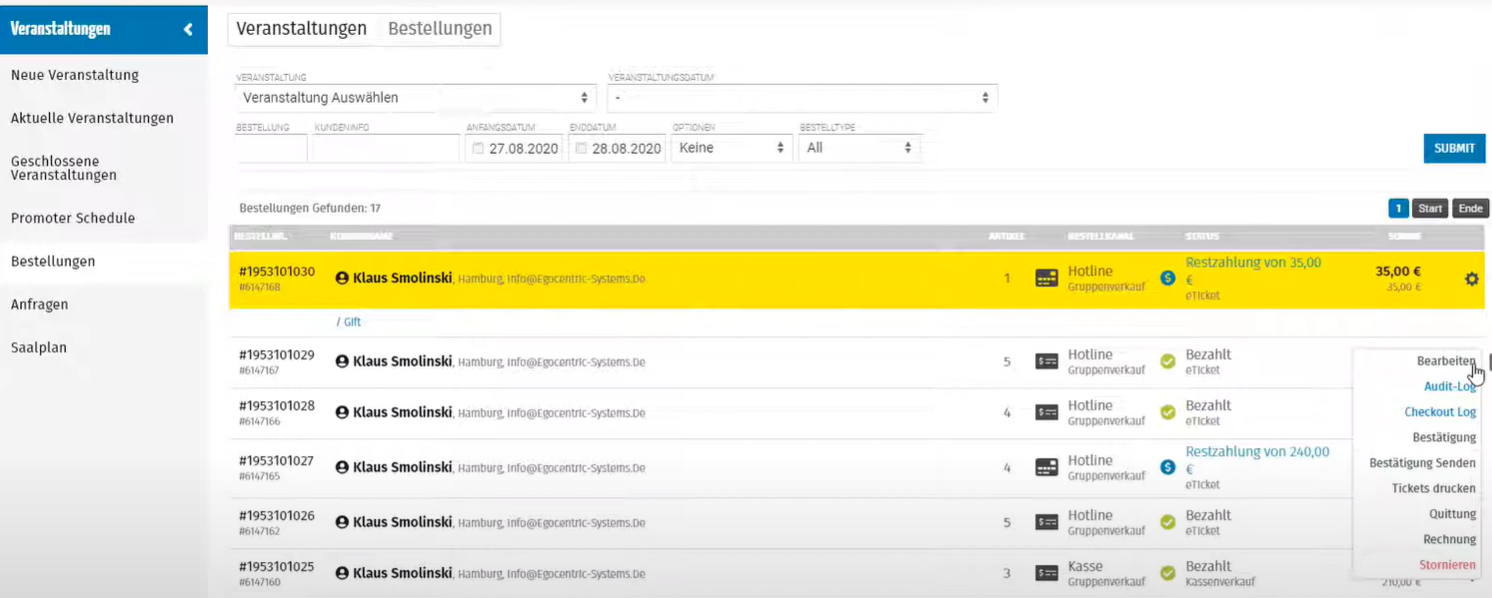Screen dimensions: 1492x598
Task: Click the calendar icon in Enddatum field
Action: click(581, 149)
